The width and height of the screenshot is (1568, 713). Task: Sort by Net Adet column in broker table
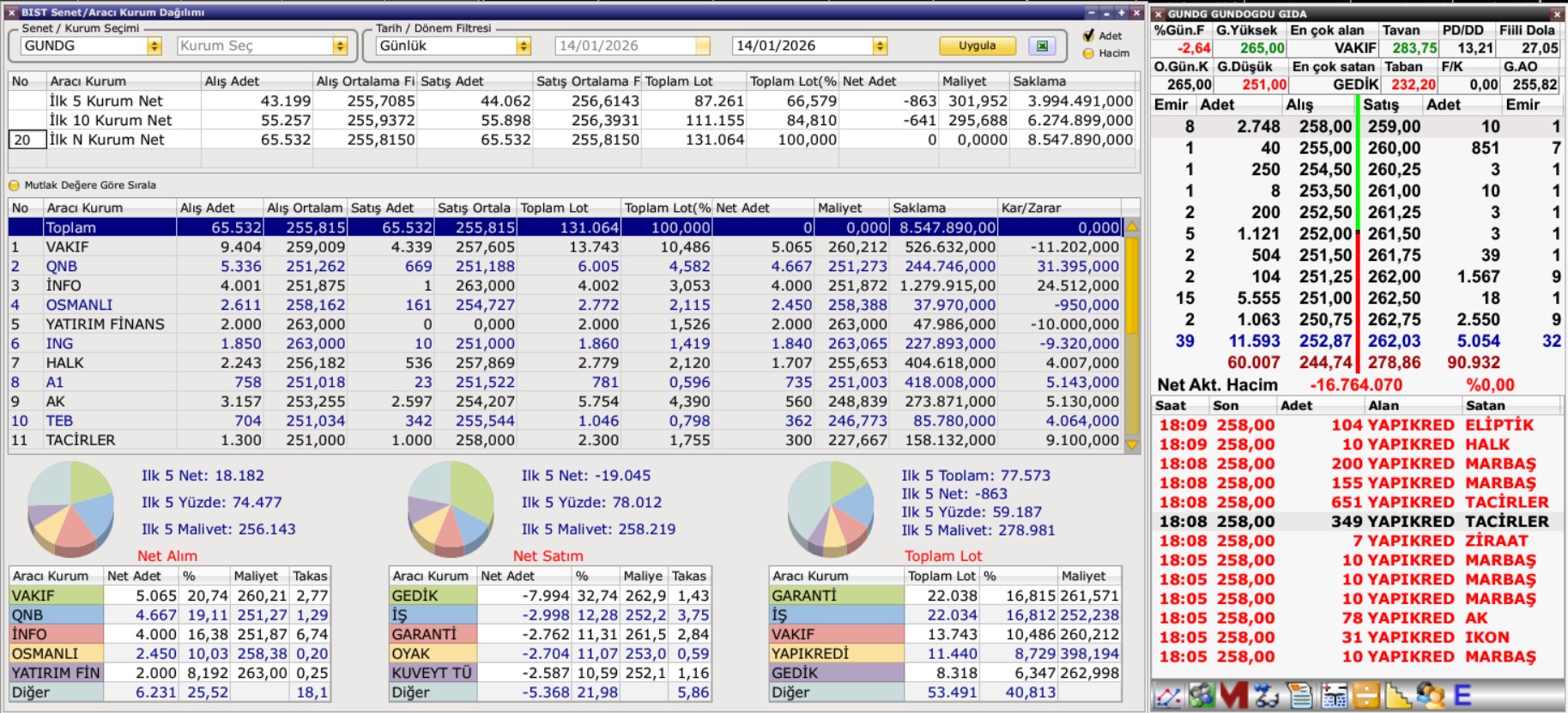pyautogui.click(x=762, y=208)
